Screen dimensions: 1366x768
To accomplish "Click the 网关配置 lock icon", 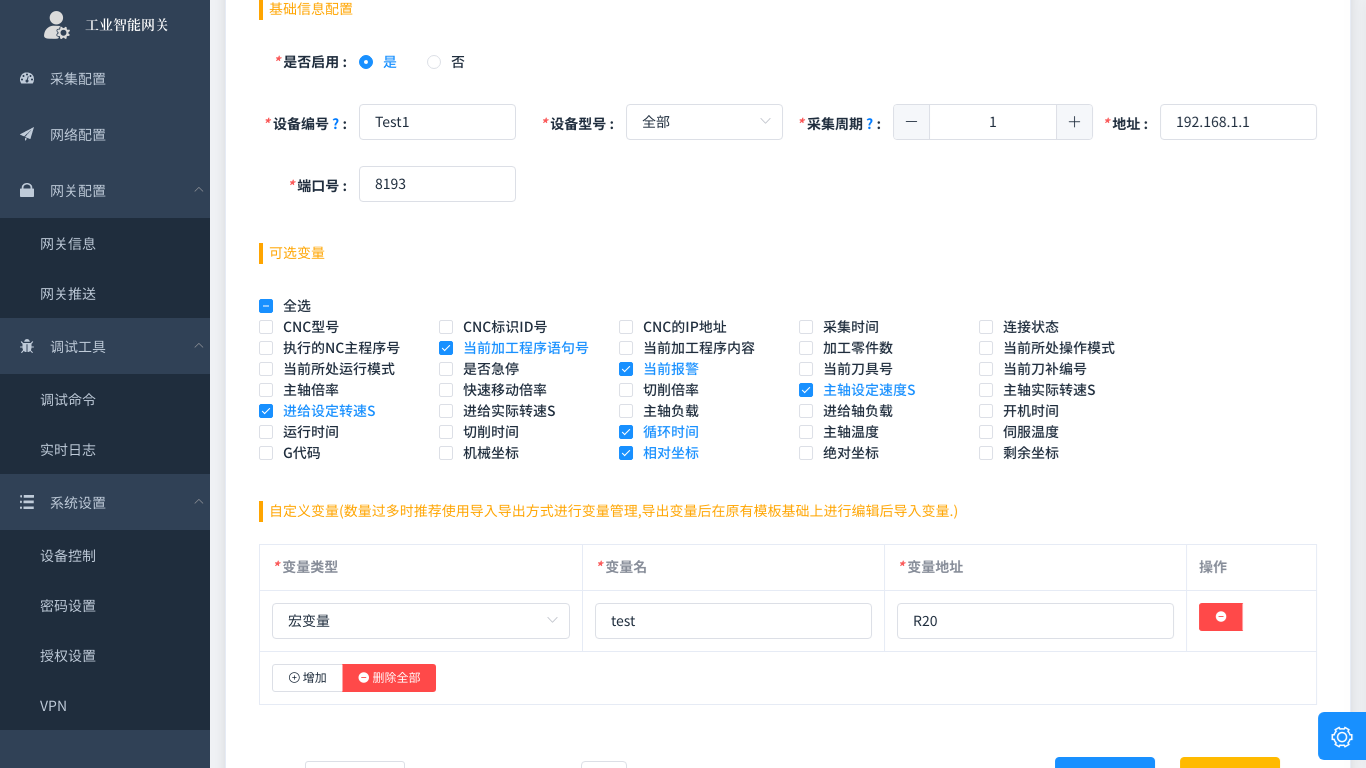I will click(27, 190).
